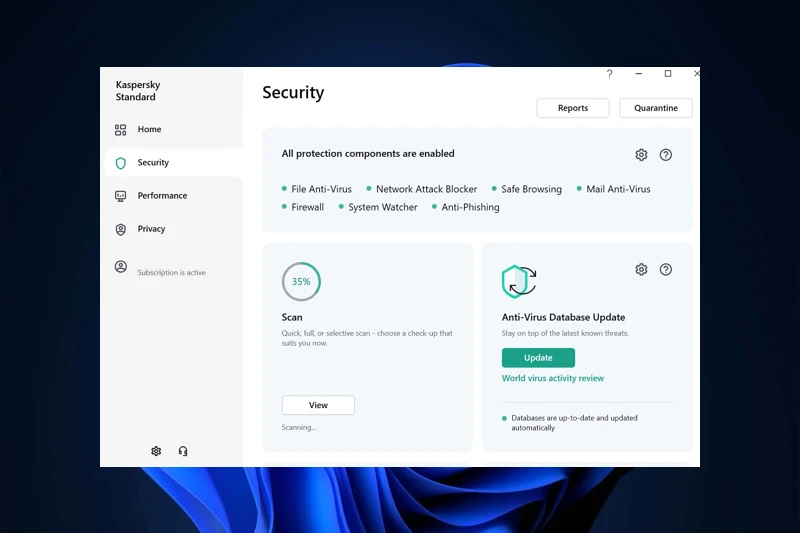Image resolution: width=800 pixels, height=533 pixels.
Task: Open the Subscription is active link
Action: pyautogui.click(x=171, y=273)
